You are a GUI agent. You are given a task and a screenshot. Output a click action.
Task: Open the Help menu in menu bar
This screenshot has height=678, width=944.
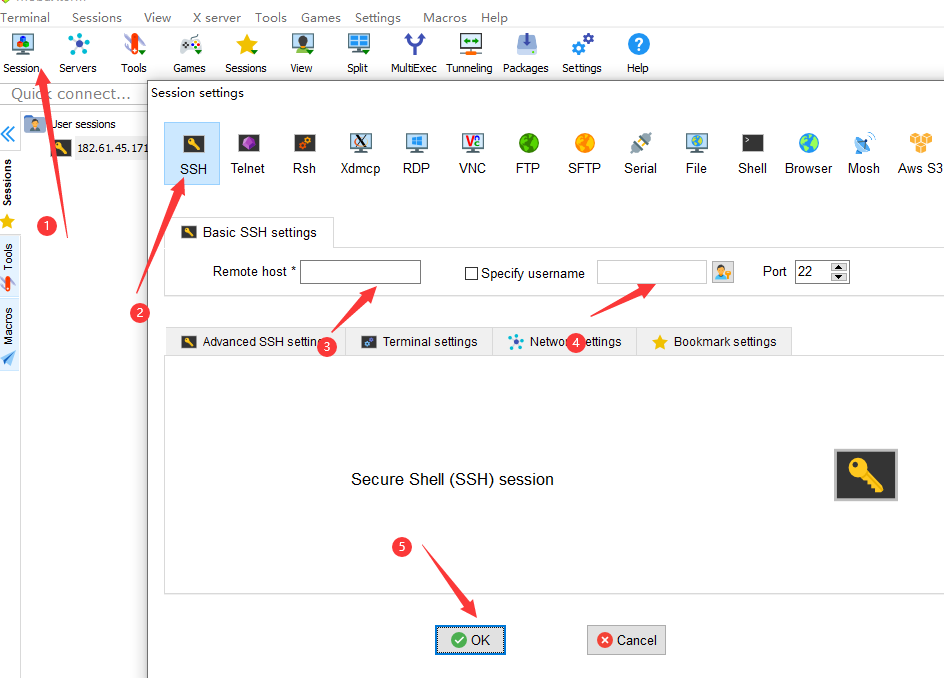click(494, 17)
